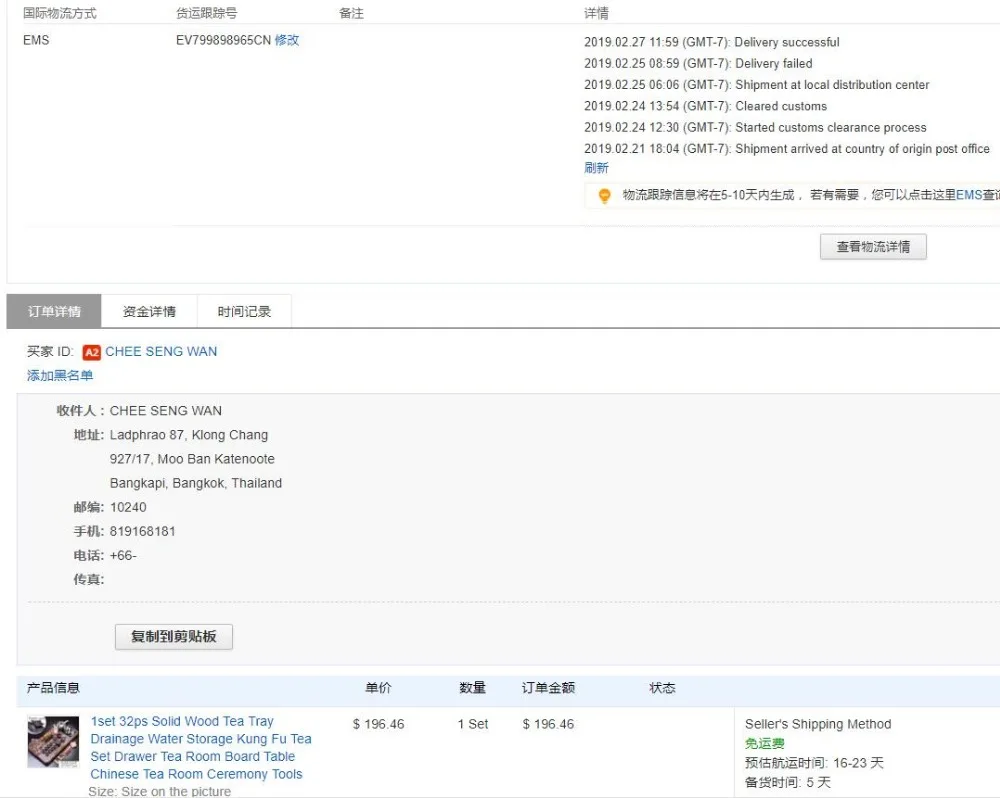
Task: Click the quantity '1 Set' cell
Action: click(473, 724)
